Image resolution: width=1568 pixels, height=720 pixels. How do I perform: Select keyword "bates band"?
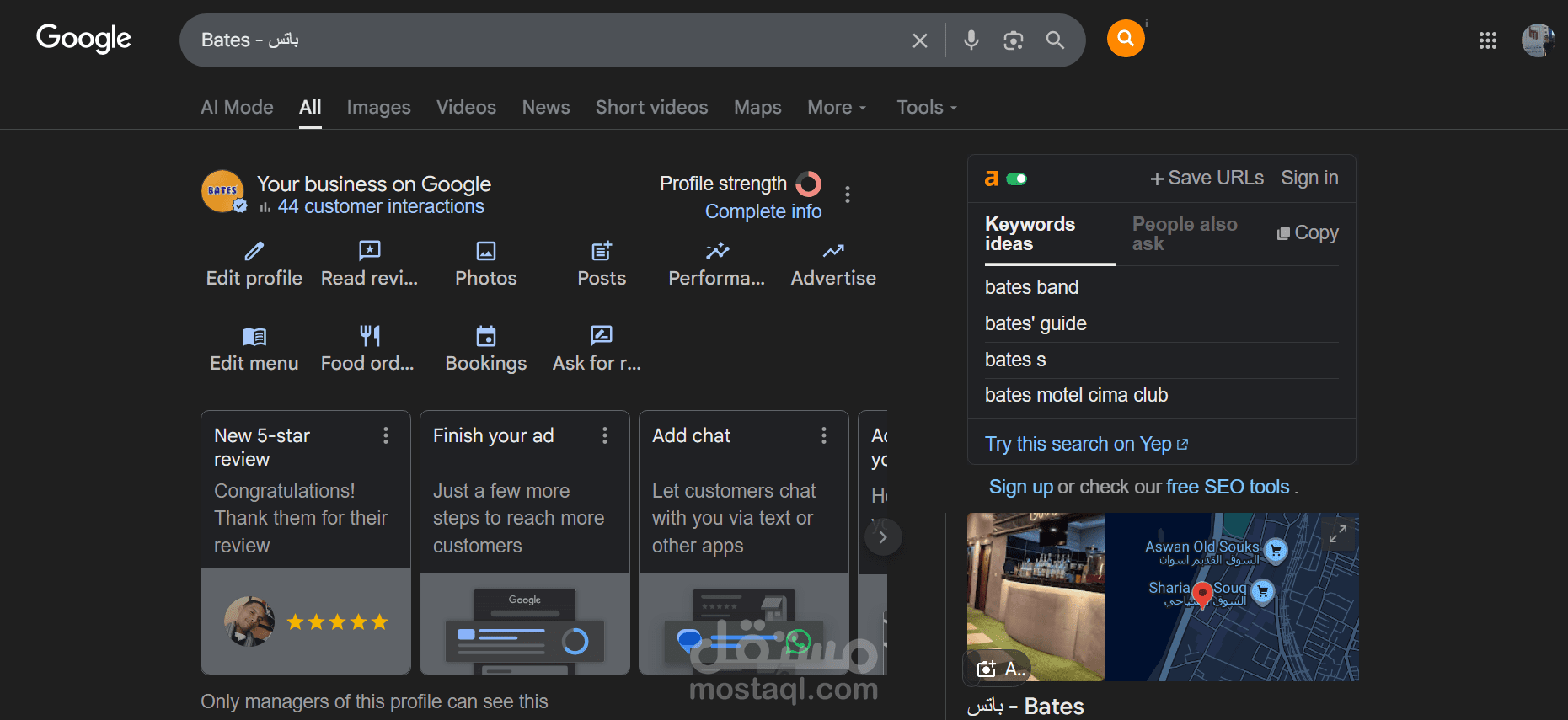pyautogui.click(x=1031, y=288)
